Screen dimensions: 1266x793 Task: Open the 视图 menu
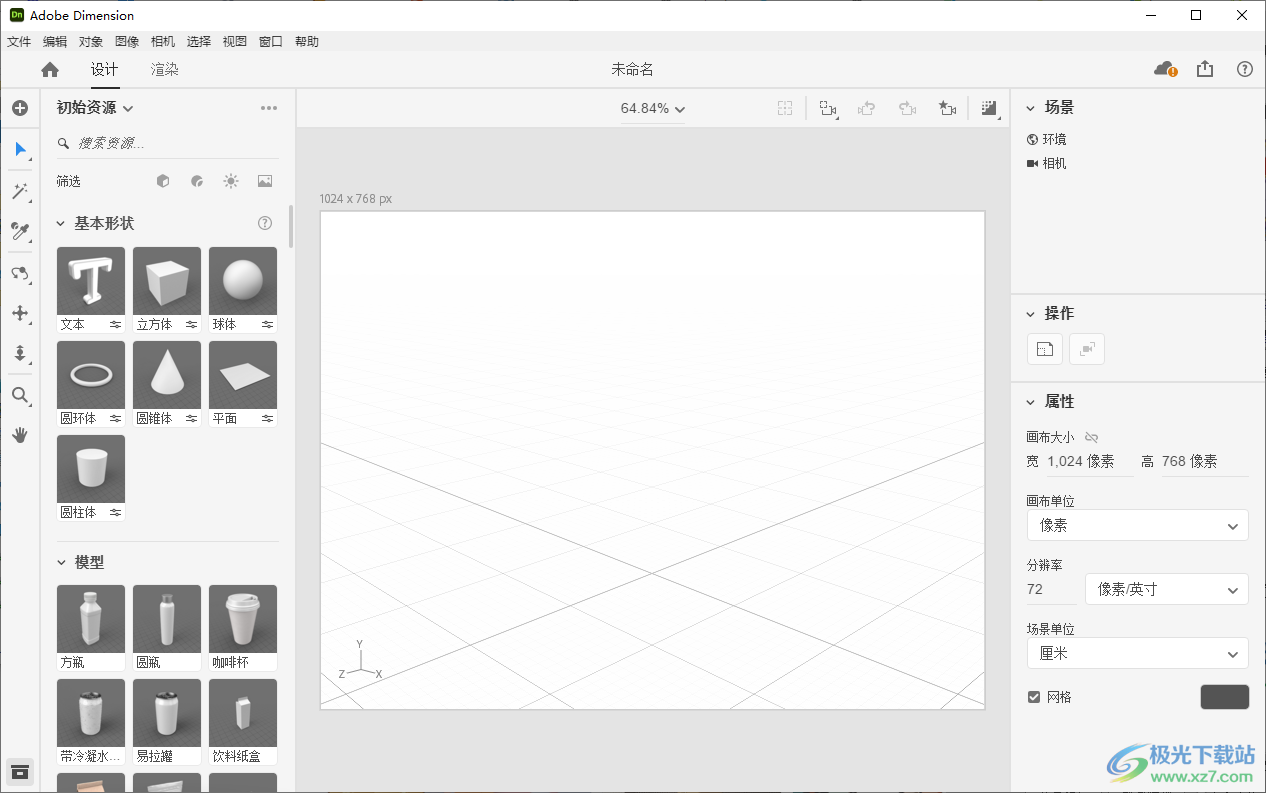point(235,42)
